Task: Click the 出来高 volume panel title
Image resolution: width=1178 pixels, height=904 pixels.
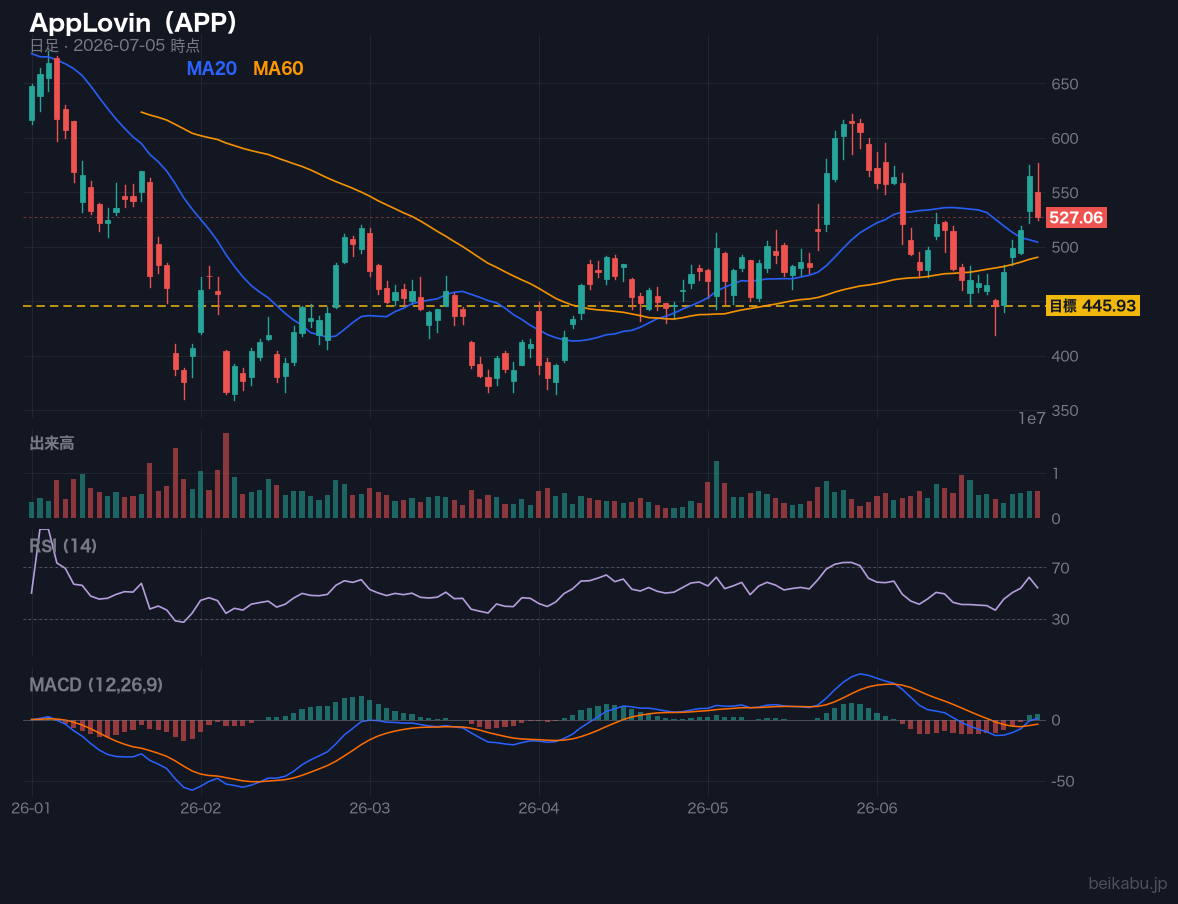Action: [x=52, y=443]
